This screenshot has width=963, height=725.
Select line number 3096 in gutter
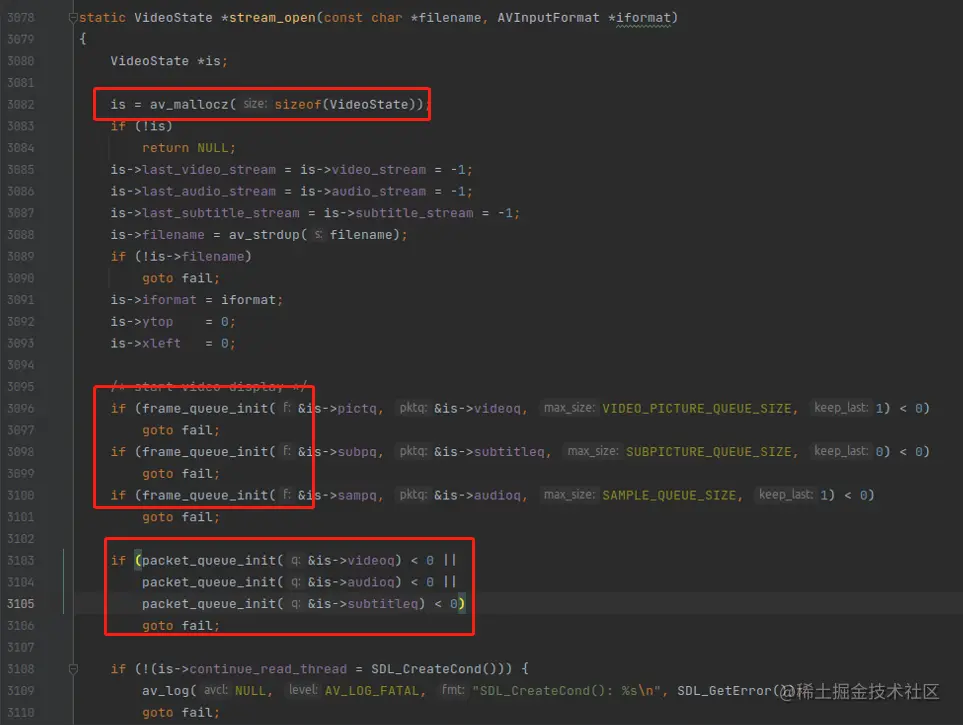coord(21,409)
